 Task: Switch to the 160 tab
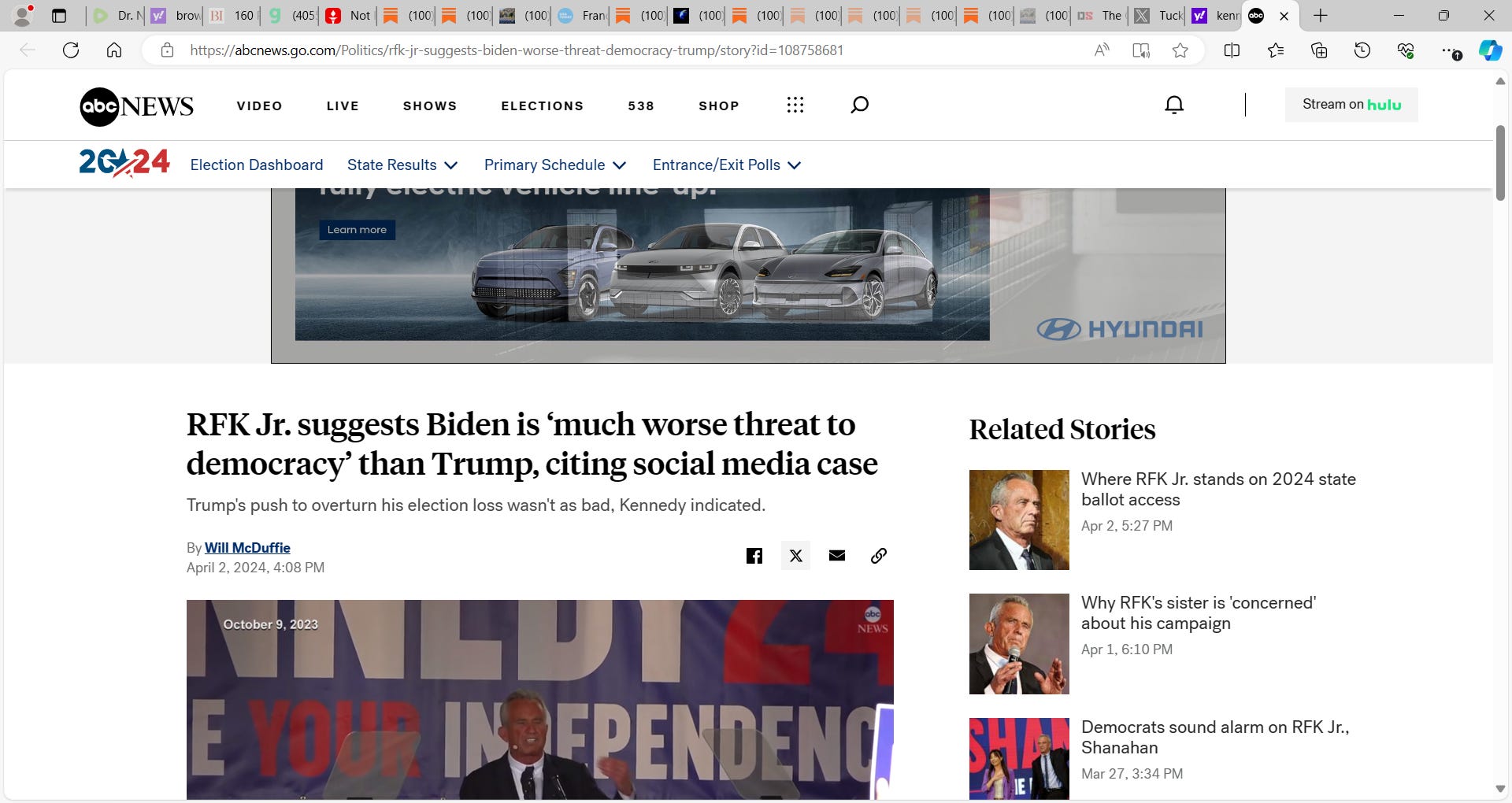coord(233,16)
